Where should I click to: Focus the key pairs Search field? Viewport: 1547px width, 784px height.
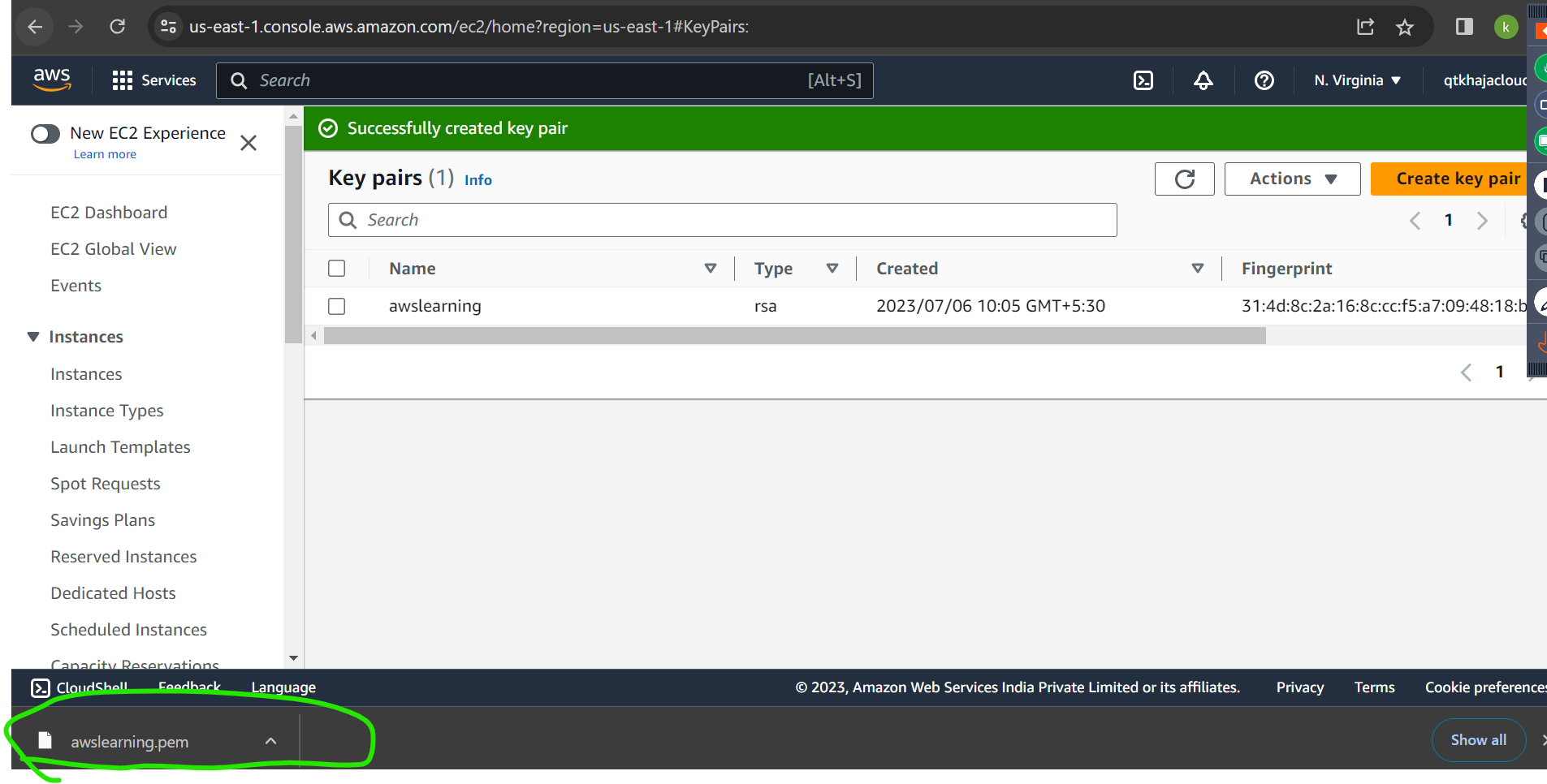[x=723, y=220]
